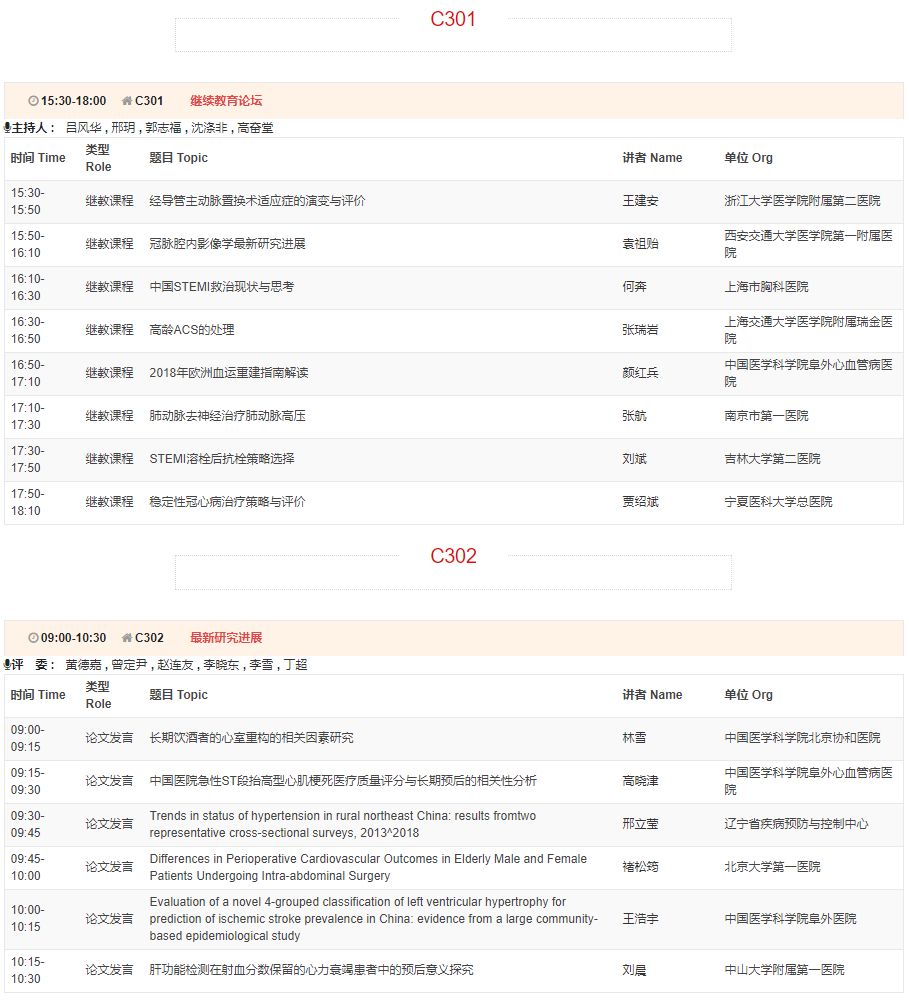909x1001 pixels.
Task: Click 论文发言 in the 10:15-10:30 row
Action: (x=110, y=970)
